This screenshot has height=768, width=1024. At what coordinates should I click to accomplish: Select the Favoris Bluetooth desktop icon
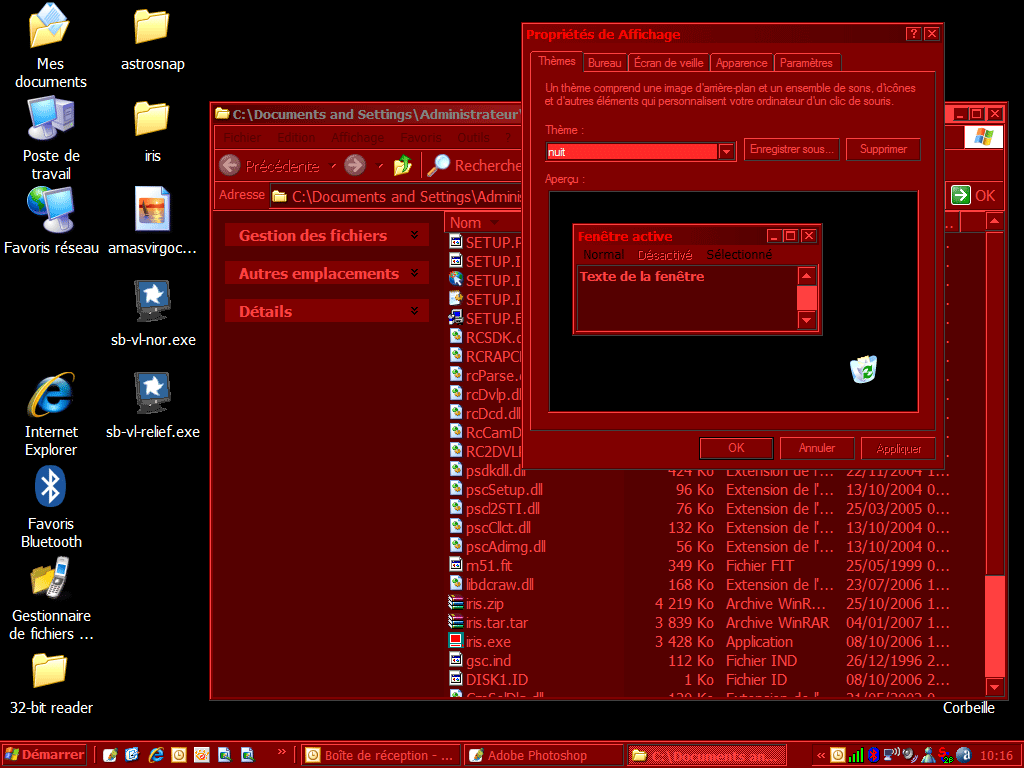point(51,487)
